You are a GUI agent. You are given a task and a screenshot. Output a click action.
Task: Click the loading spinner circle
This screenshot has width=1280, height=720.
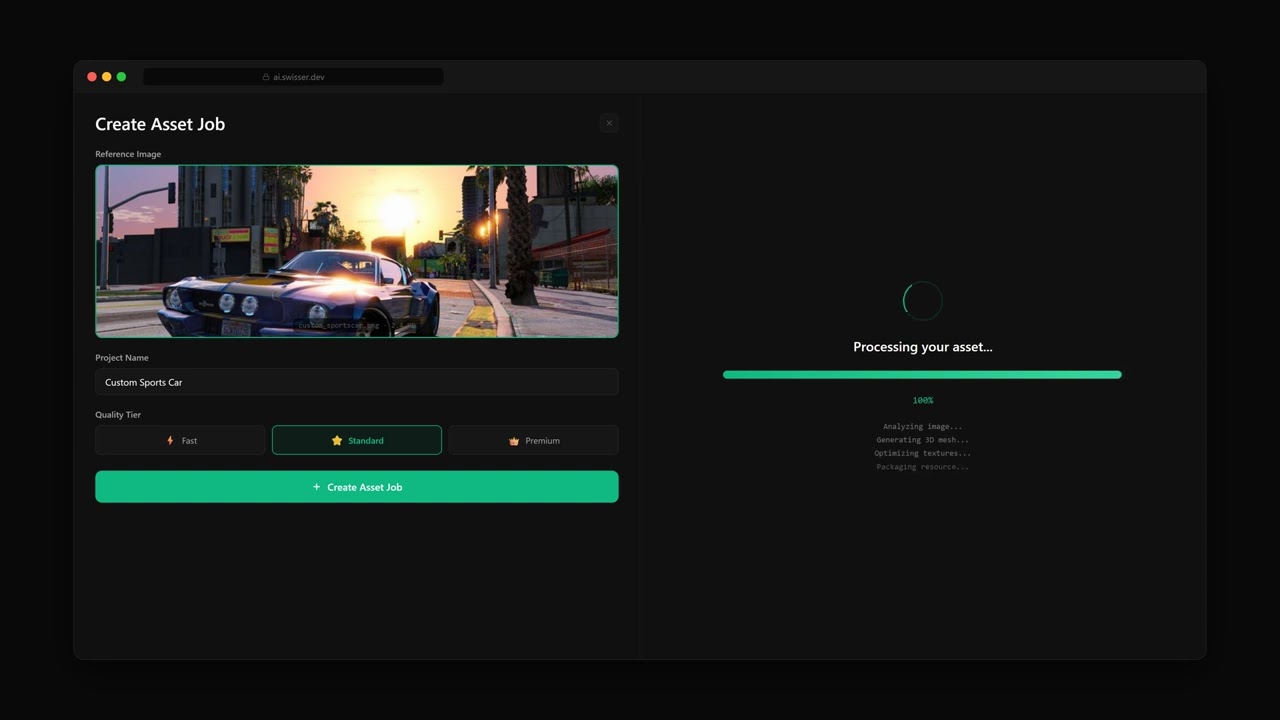(x=922, y=300)
